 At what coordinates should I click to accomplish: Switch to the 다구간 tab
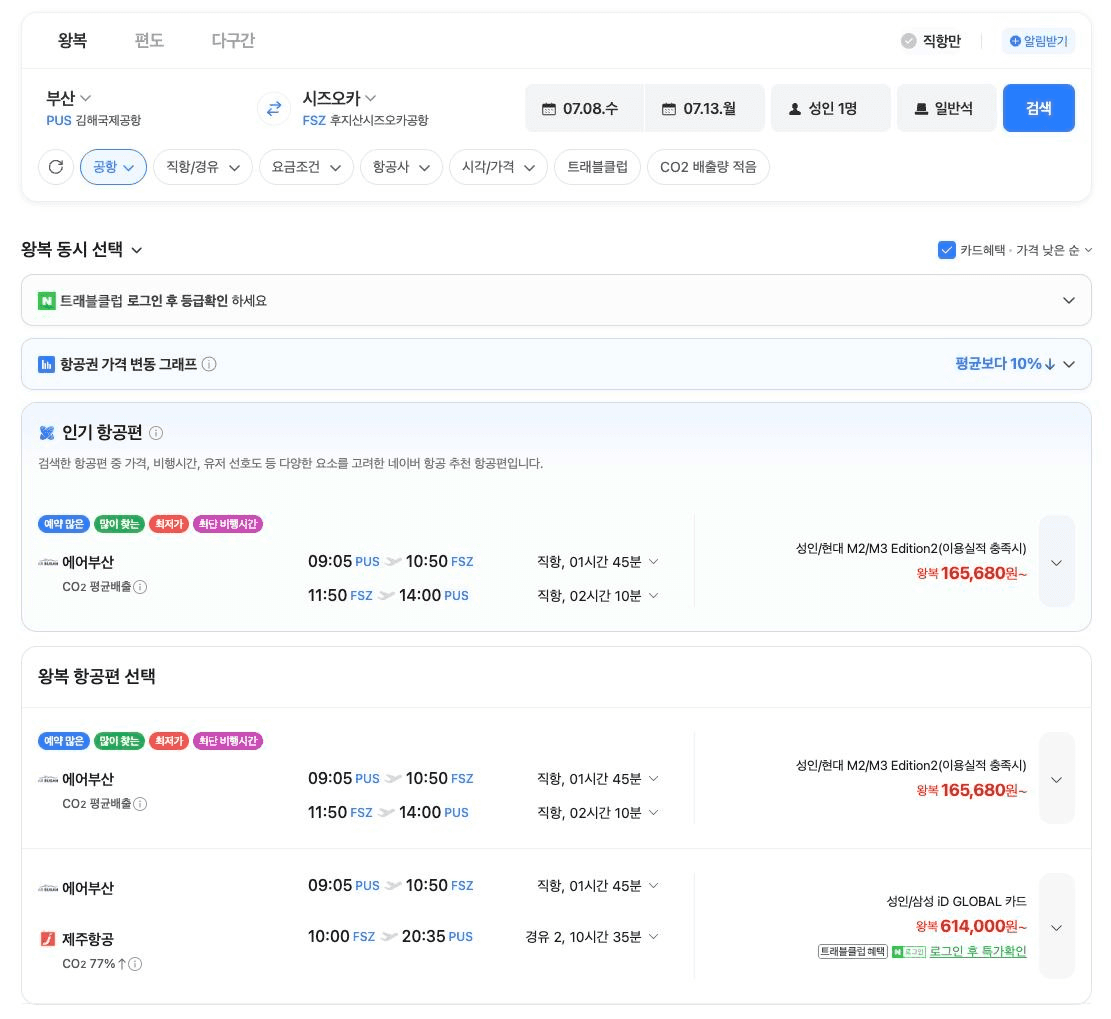click(x=232, y=40)
